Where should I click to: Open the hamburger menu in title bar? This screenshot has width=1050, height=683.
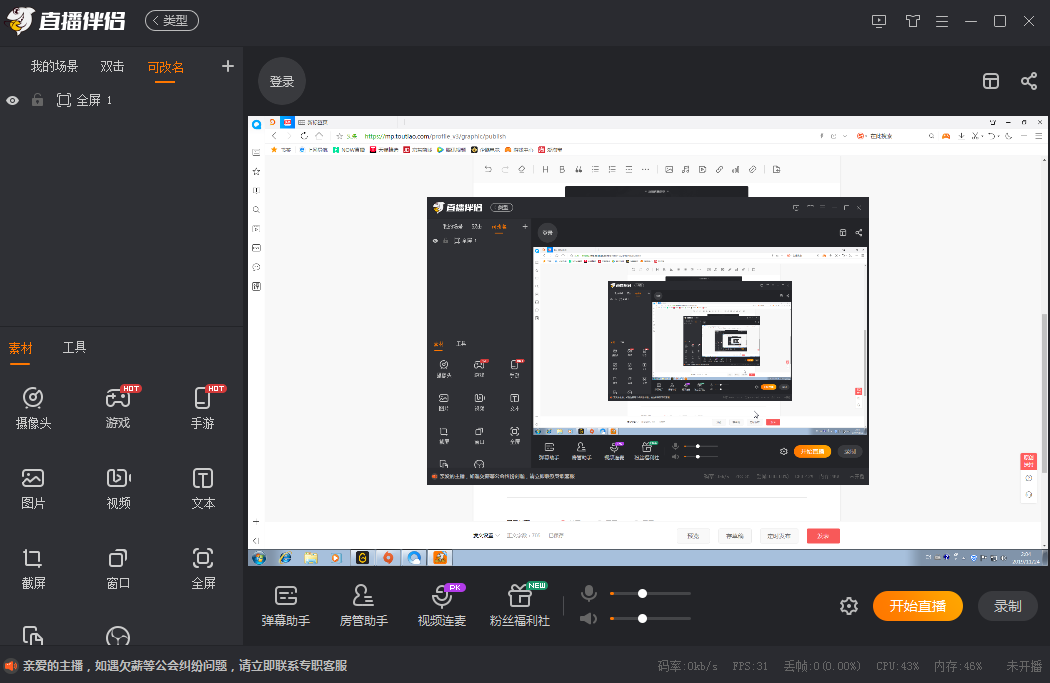coord(942,21)
